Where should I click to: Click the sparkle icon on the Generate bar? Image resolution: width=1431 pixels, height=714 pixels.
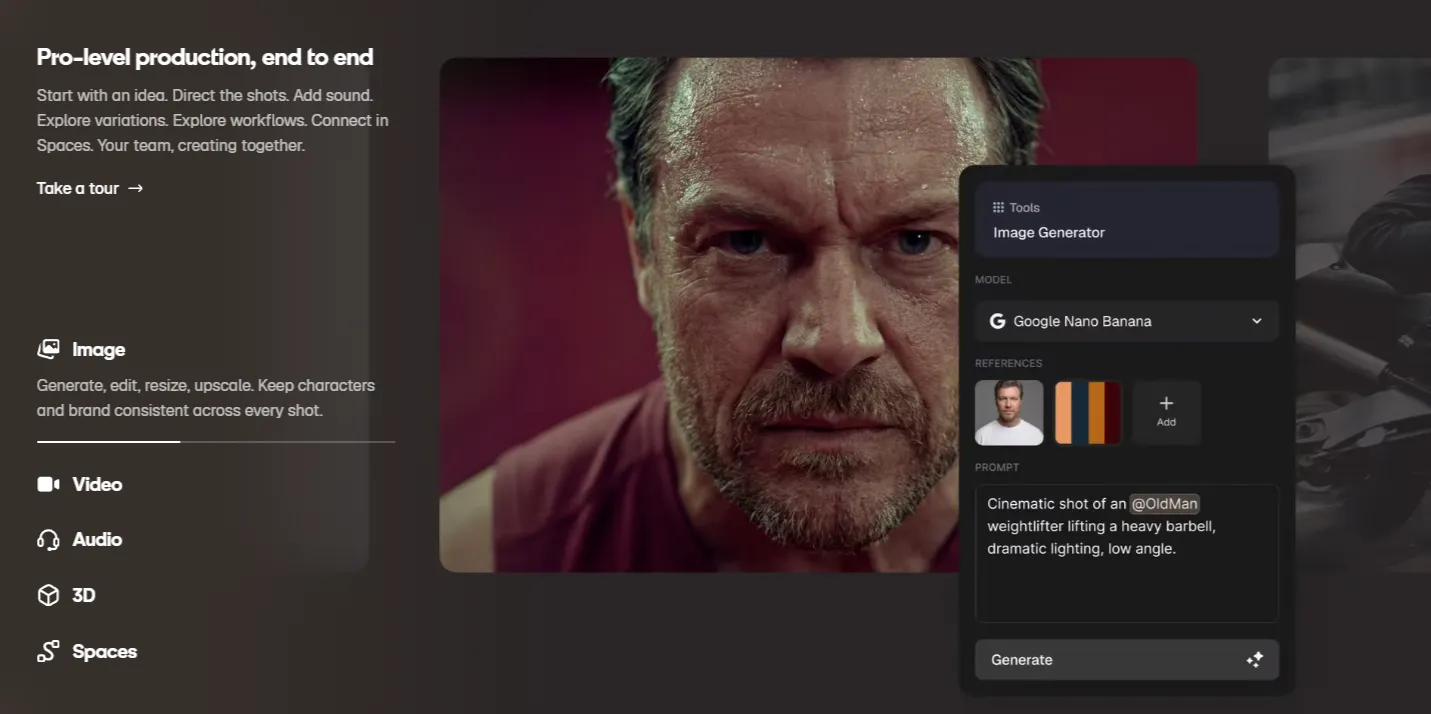pos(1255,660)
